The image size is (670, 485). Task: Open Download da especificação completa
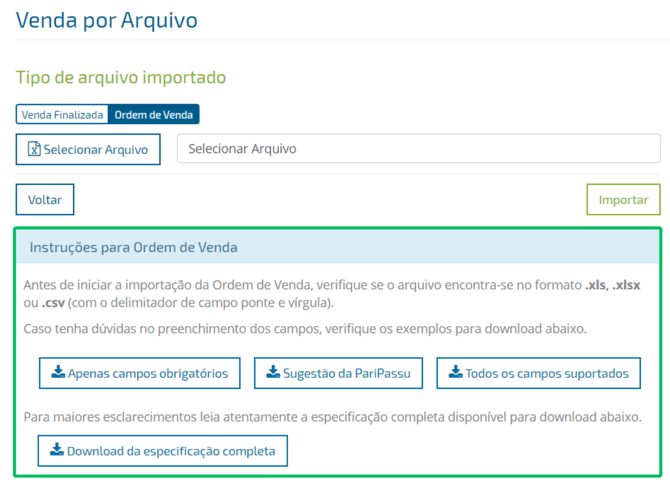163,451
